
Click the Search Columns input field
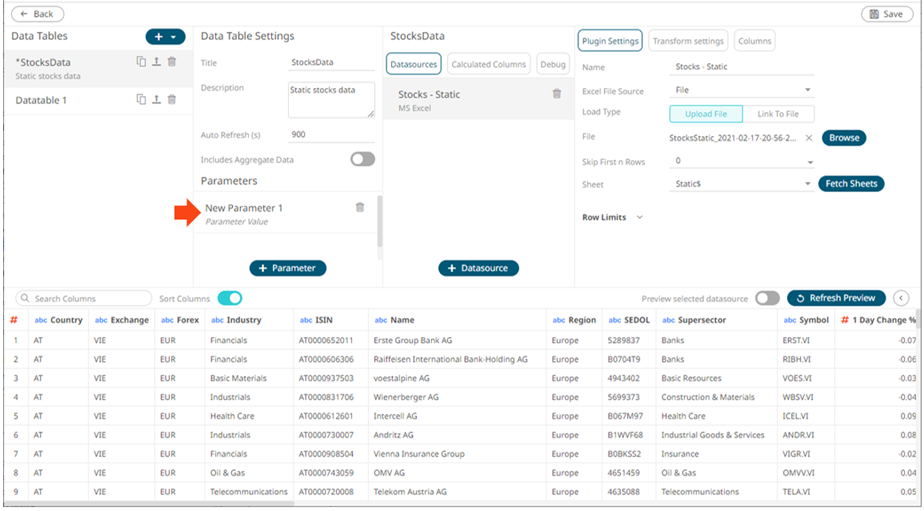85,298
